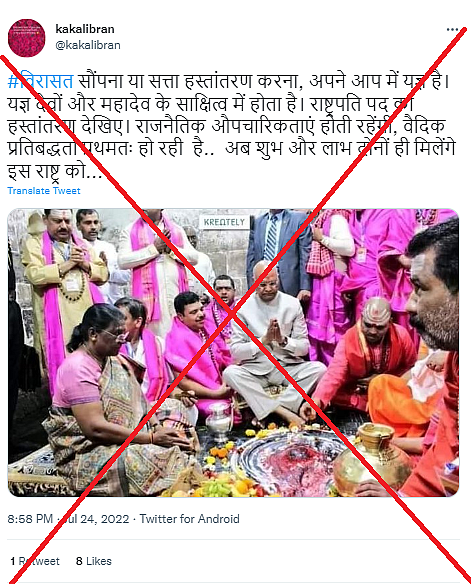The image size is (471, 584).
Task: Click the likes count number 8
Action: pos(79,561)
